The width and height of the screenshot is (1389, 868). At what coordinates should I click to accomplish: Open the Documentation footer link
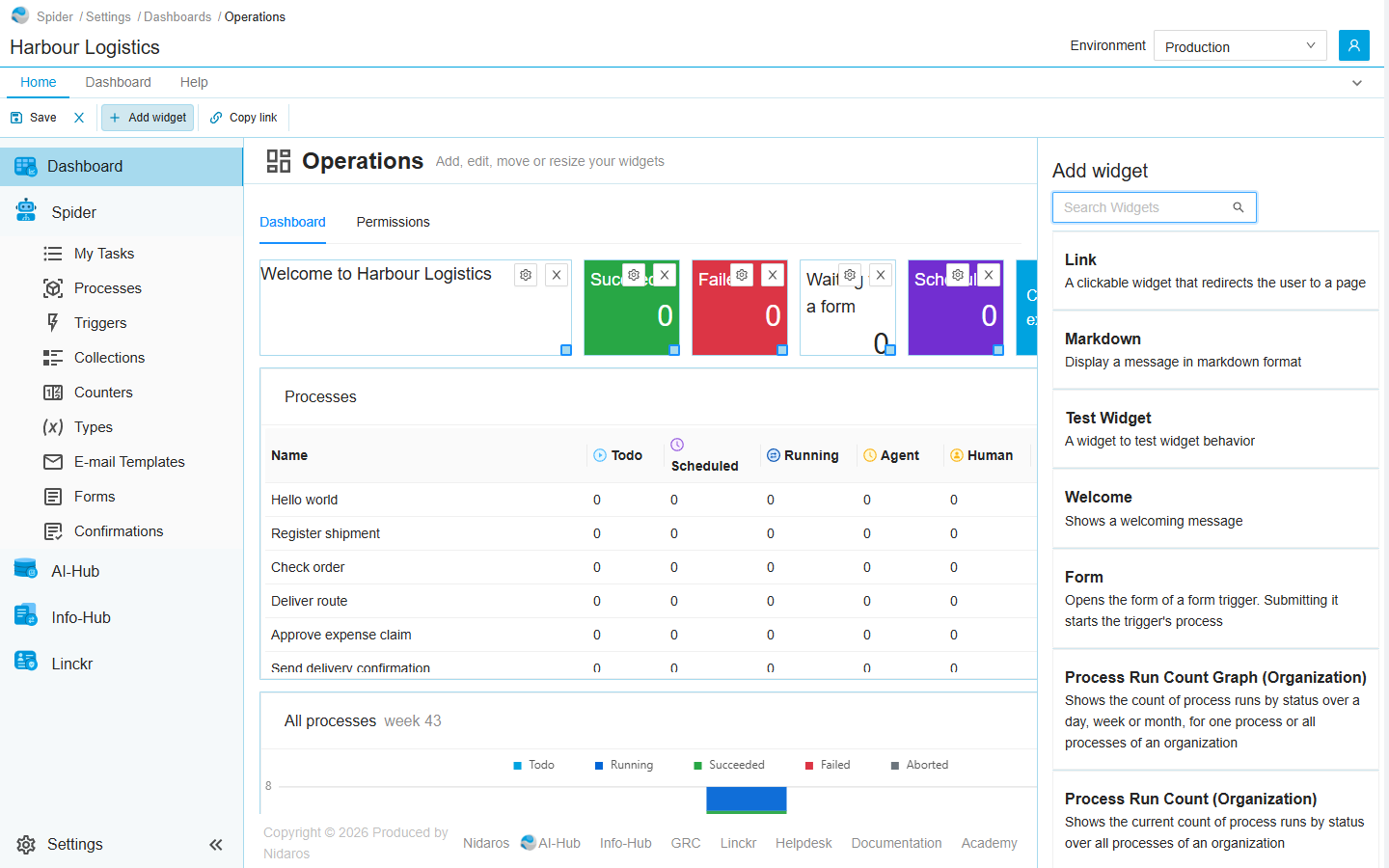(896, 843)
